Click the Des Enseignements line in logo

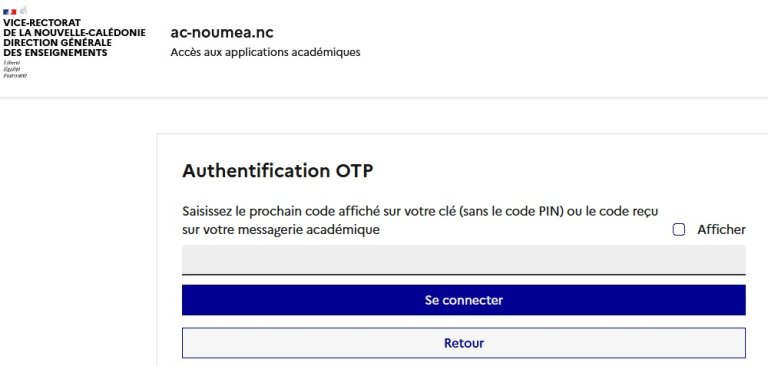click(x=55, y=53)
